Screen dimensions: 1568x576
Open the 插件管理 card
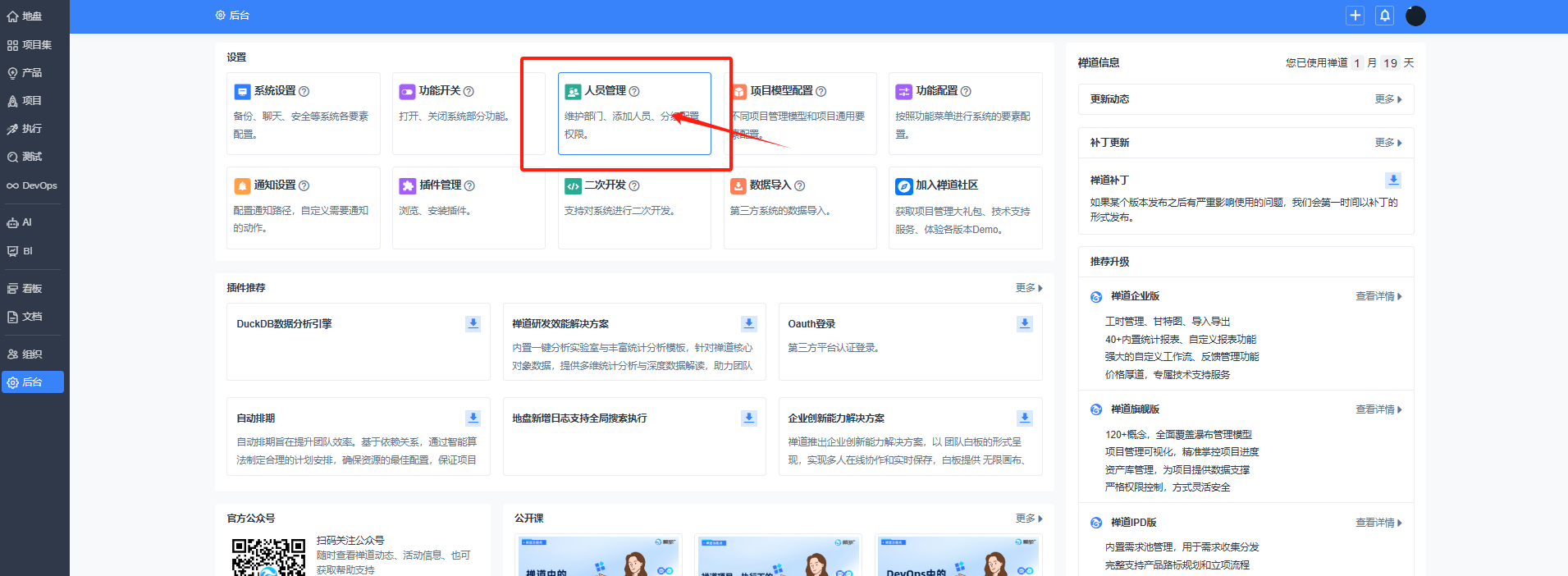coord(469,208)
